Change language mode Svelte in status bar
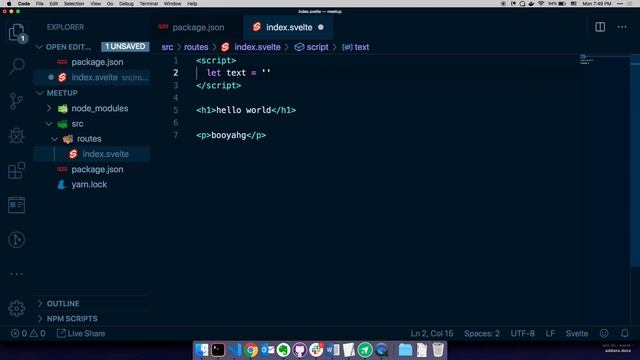Screen dimensions: 640x360 [x=577, y=333]
